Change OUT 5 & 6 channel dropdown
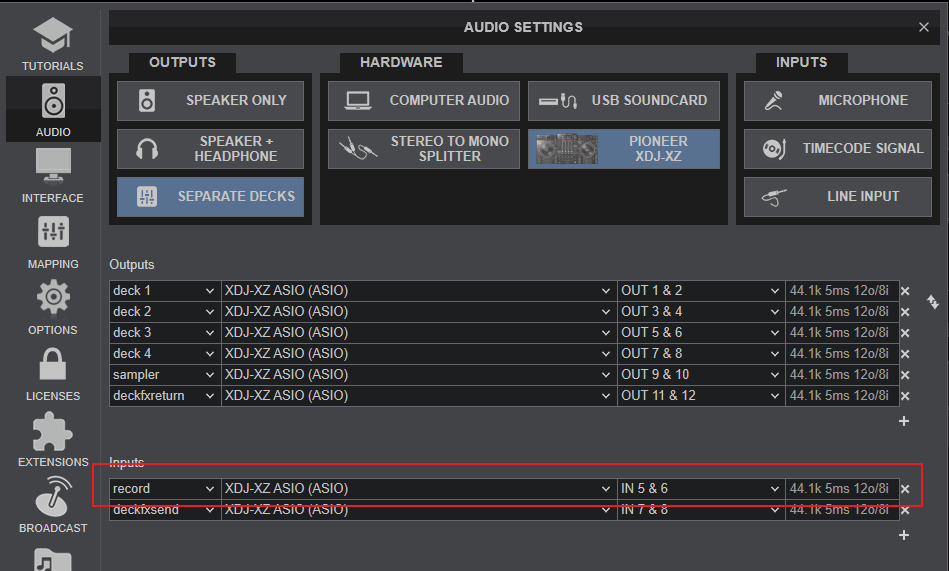949x571 pixels. point(701,332)
